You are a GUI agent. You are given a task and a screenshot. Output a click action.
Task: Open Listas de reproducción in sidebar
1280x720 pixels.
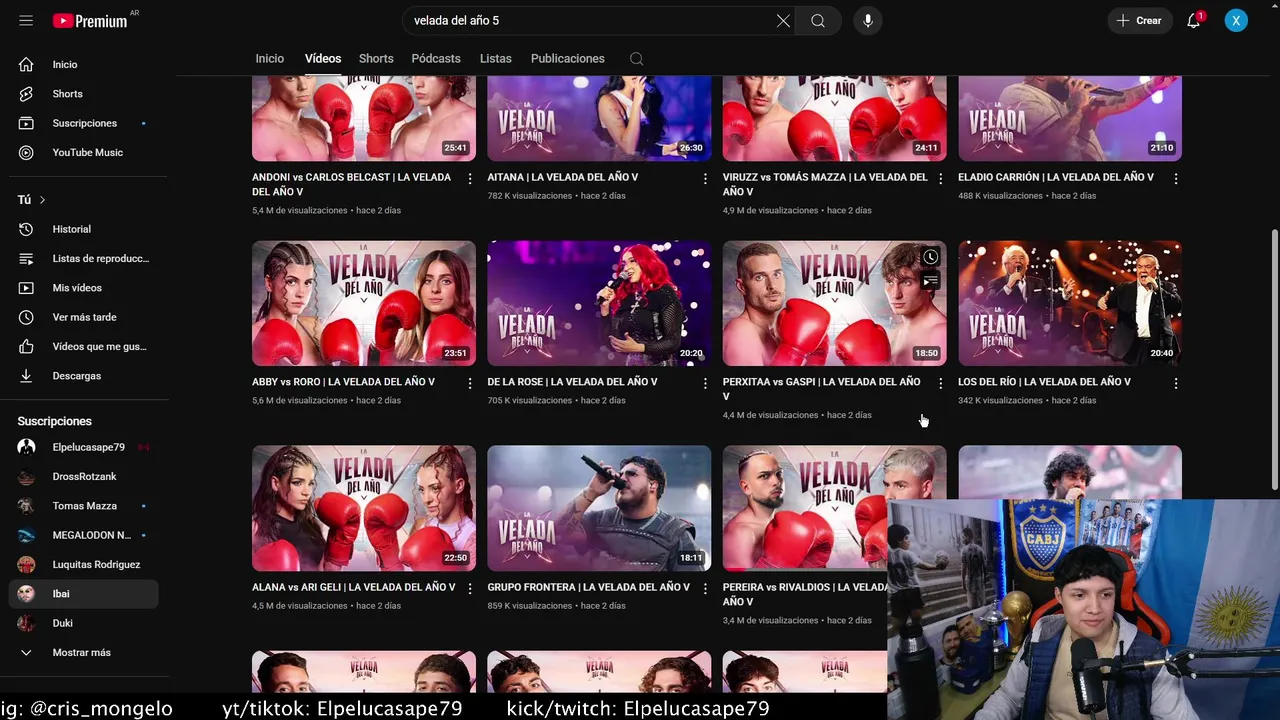(x=84, y=258)
